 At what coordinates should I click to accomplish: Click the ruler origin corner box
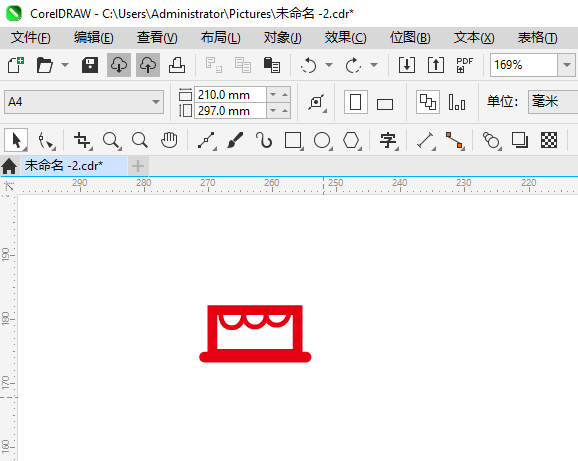tap(8, 186)
